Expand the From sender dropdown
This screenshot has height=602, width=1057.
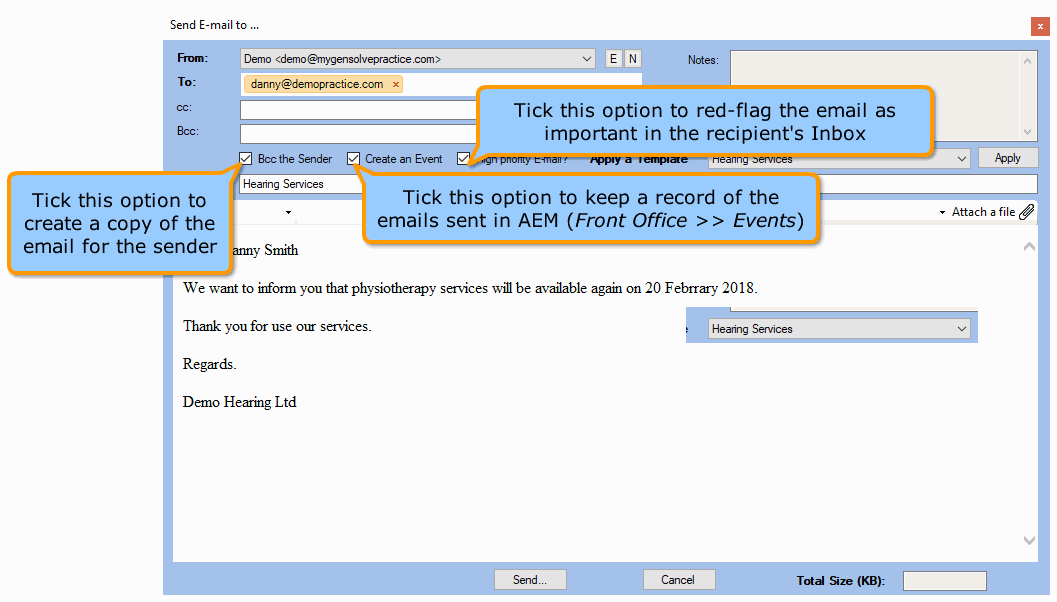587,59
